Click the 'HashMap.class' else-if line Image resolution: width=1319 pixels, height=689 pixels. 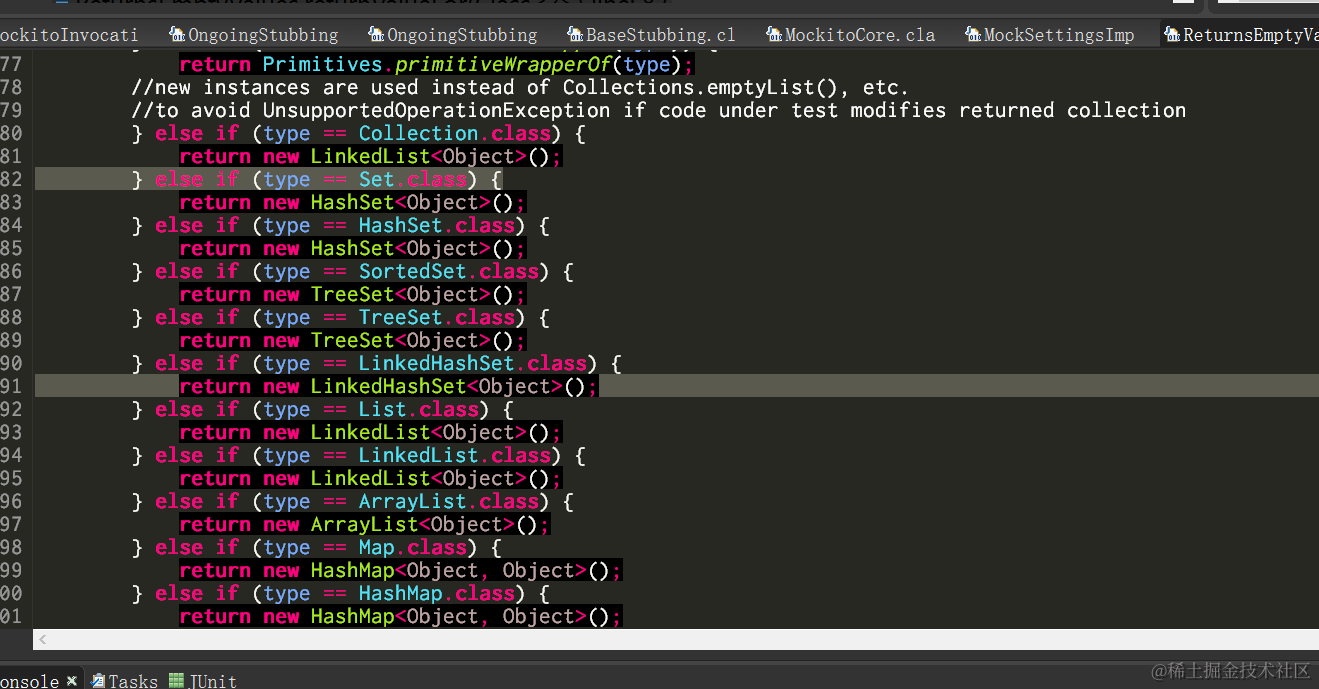tap(340, 593)
